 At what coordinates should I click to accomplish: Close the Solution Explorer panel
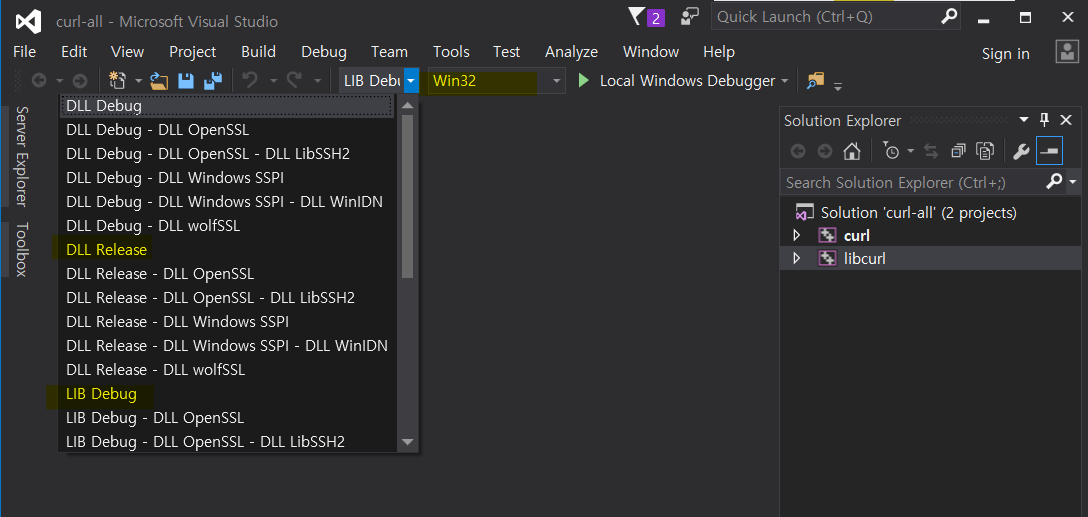tap(1066, 120)
